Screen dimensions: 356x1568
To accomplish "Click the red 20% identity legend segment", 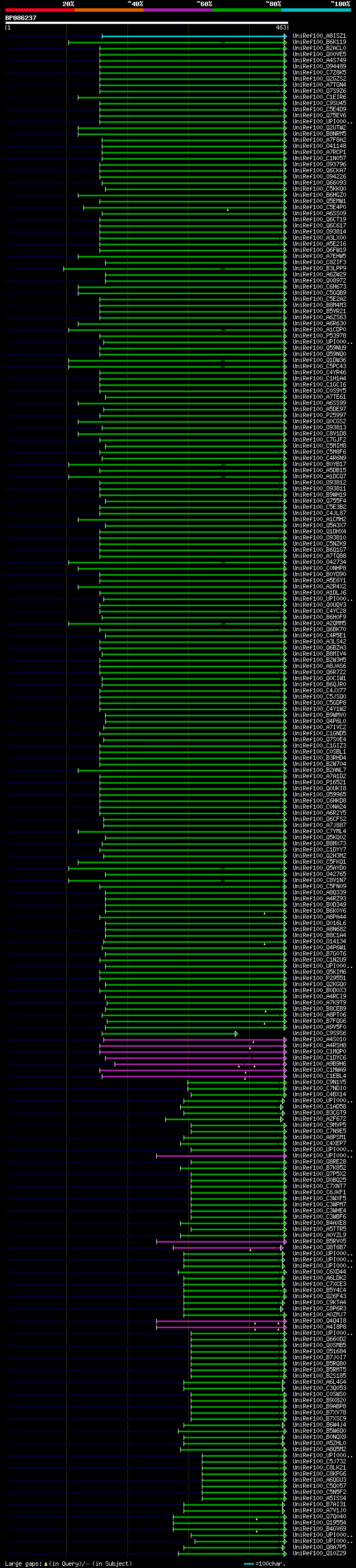I will click(x=39, y=10).
